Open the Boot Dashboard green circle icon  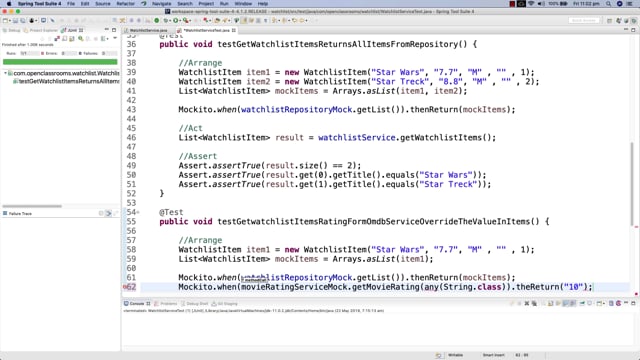156,20
